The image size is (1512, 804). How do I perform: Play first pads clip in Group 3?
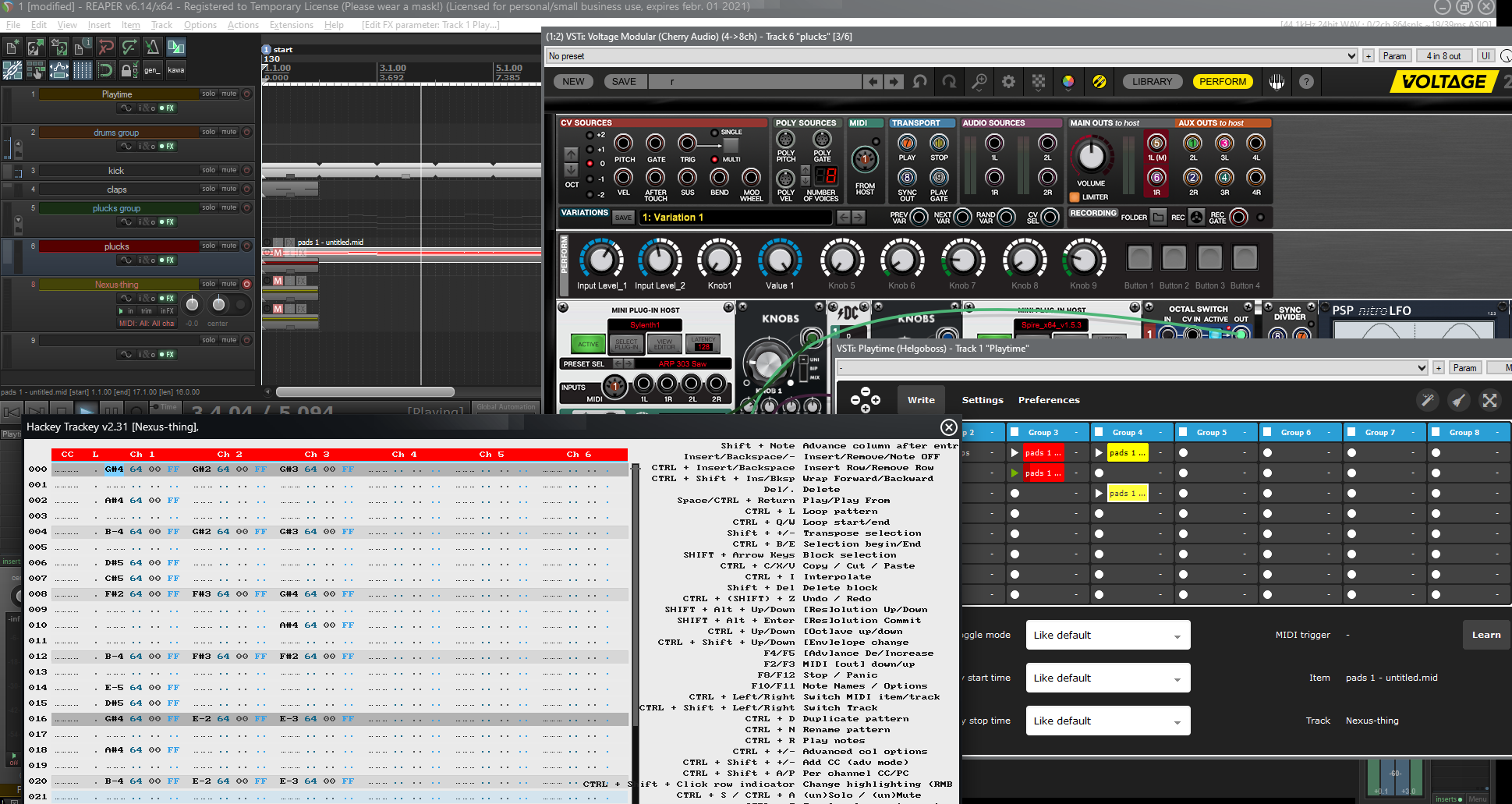tap(1014, 452)
